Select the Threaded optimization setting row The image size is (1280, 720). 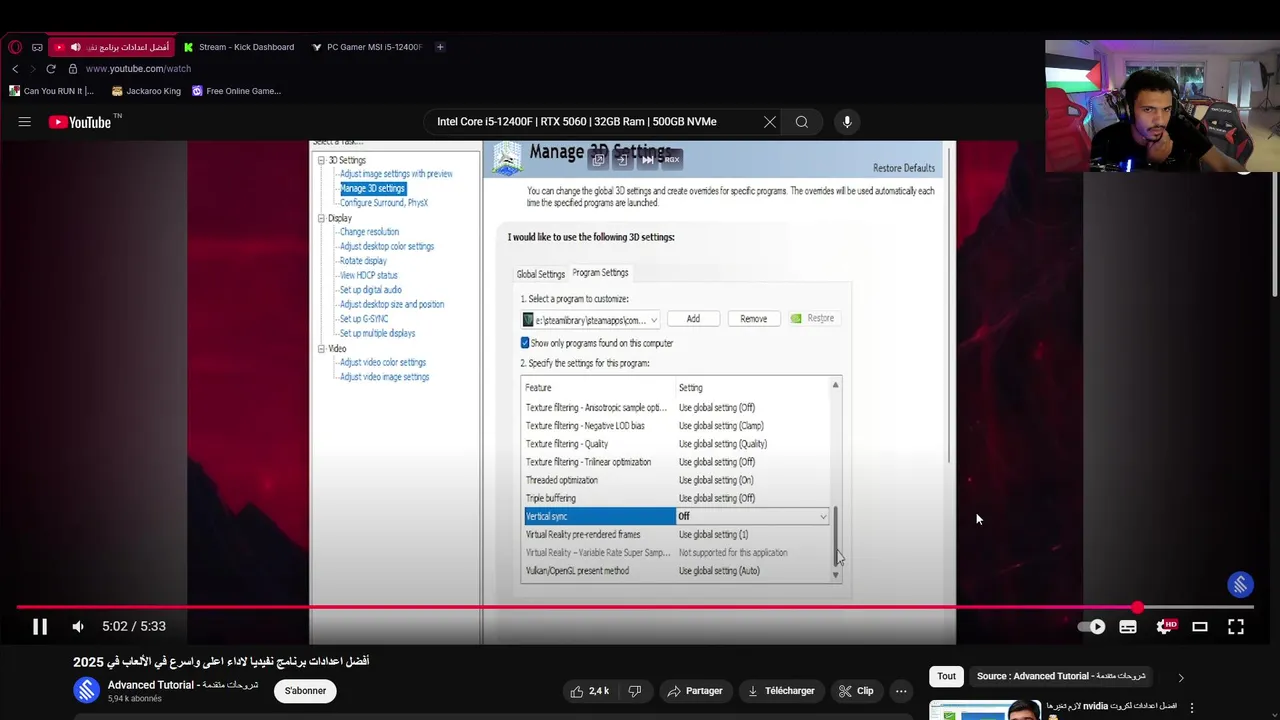pyautogui.click(x=678, y=480)
